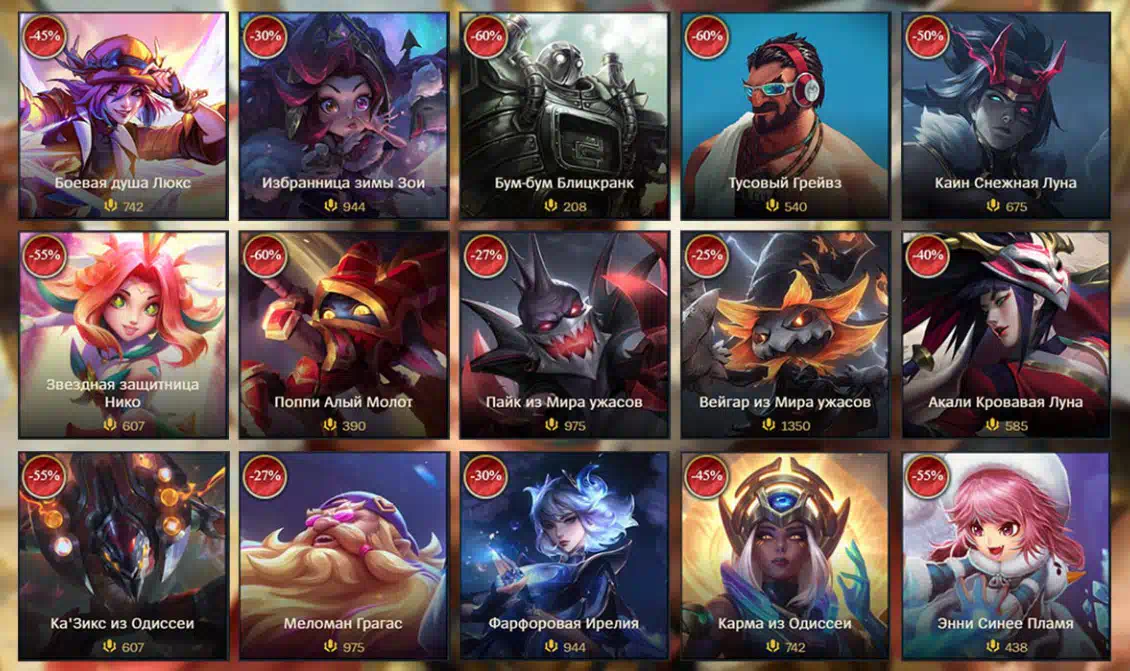Click the 540 price on Тусовый Грейвз
This screenshot has width=1130, height=671.
coord(795,207)
